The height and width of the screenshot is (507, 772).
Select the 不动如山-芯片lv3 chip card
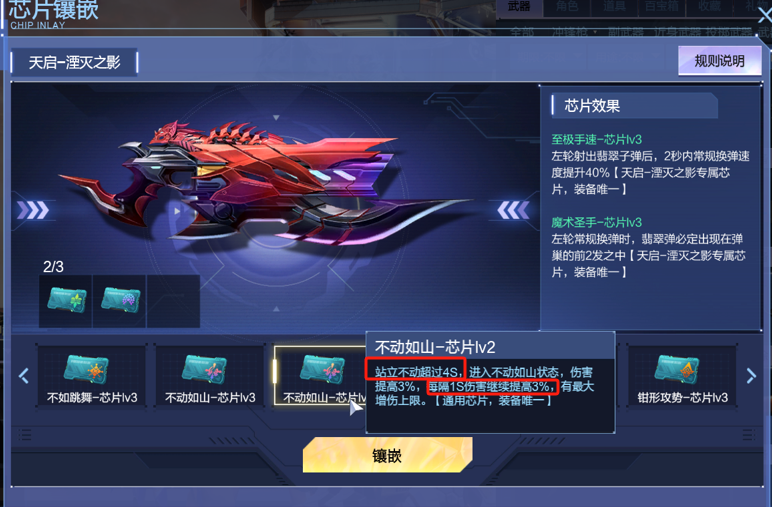(x=210, y=375)
